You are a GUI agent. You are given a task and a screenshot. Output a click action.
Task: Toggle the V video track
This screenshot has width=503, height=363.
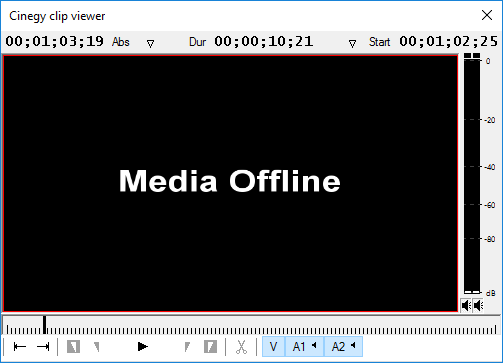coord(273,347)
